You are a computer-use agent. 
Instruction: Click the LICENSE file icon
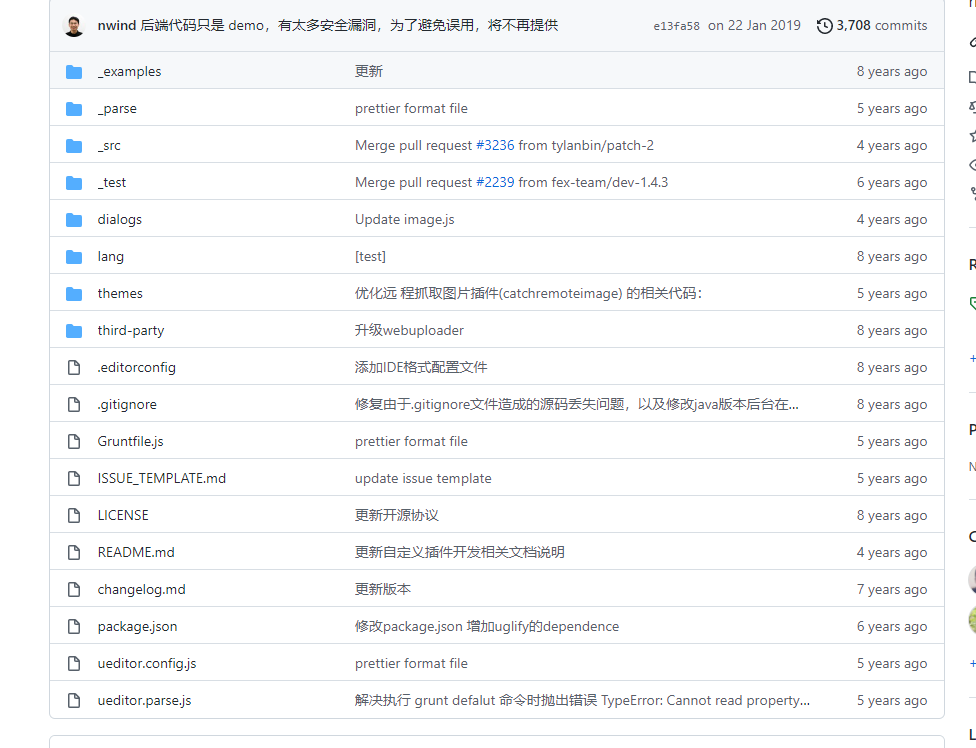(73, 515)
